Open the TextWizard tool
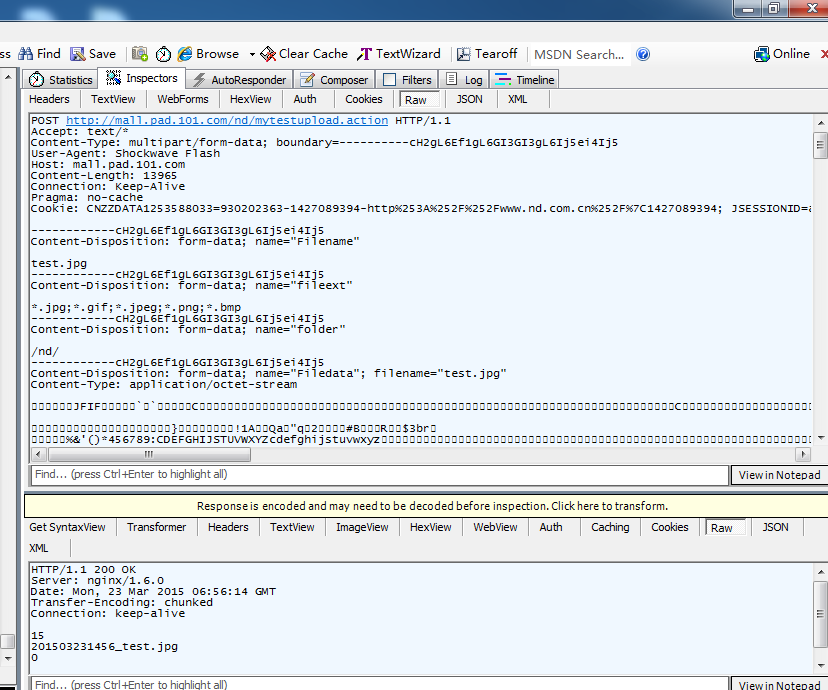The width and height of the screenshot is (828, 690). tap(399, 54)
